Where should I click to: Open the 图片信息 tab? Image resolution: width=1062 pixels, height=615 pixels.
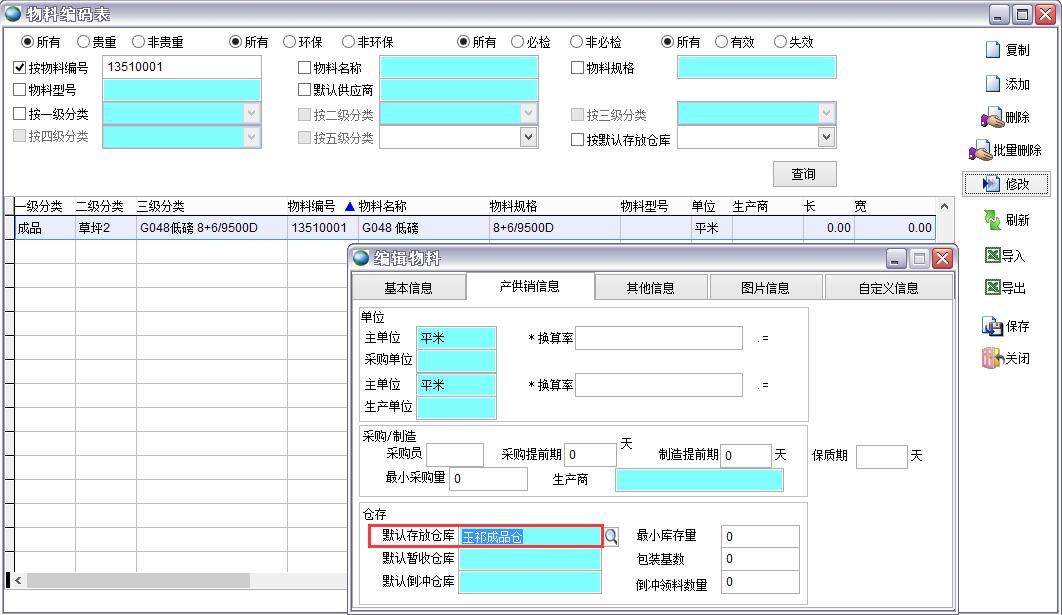coord(765,288)
